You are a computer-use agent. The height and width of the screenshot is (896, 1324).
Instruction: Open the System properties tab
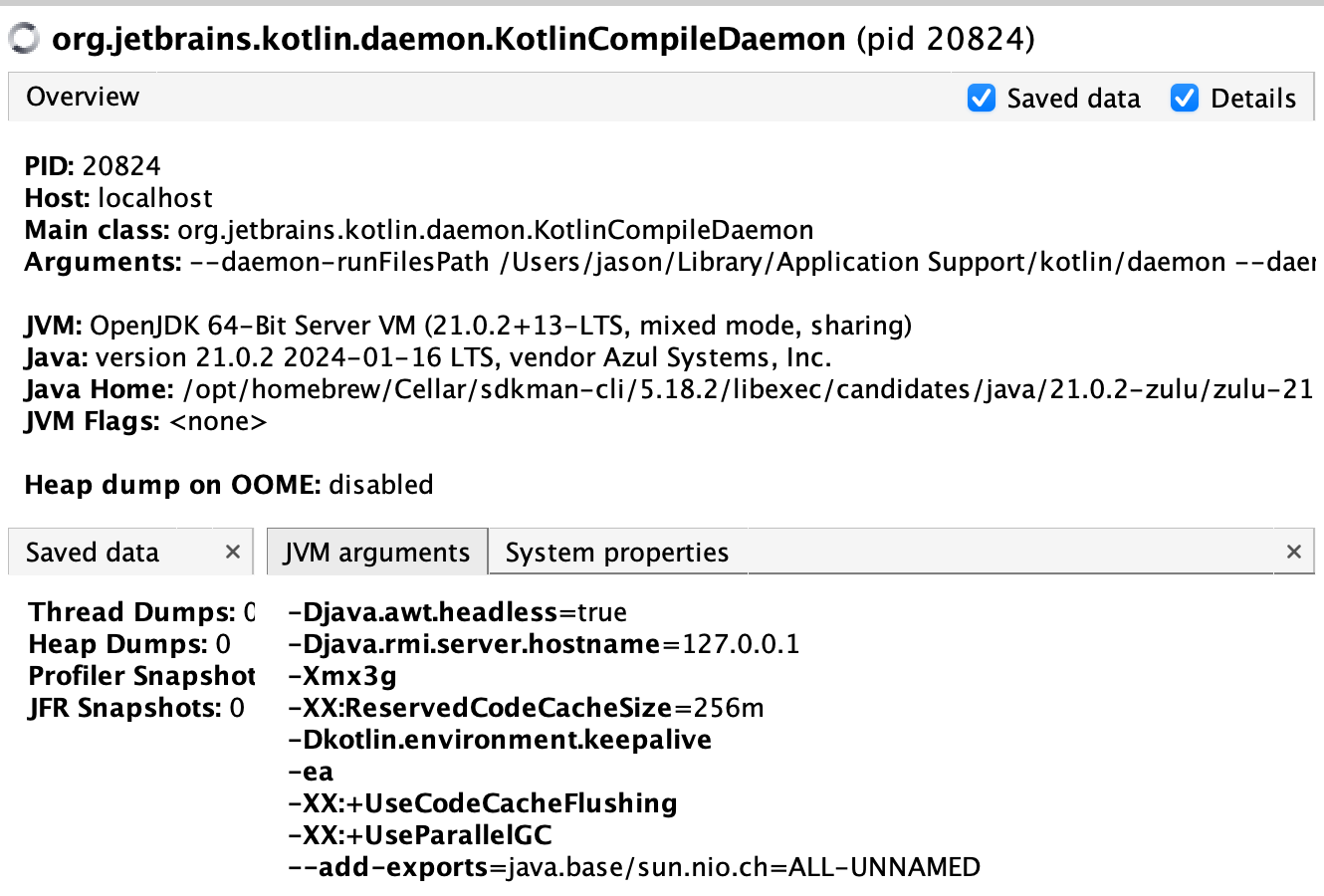click(617, 553)
